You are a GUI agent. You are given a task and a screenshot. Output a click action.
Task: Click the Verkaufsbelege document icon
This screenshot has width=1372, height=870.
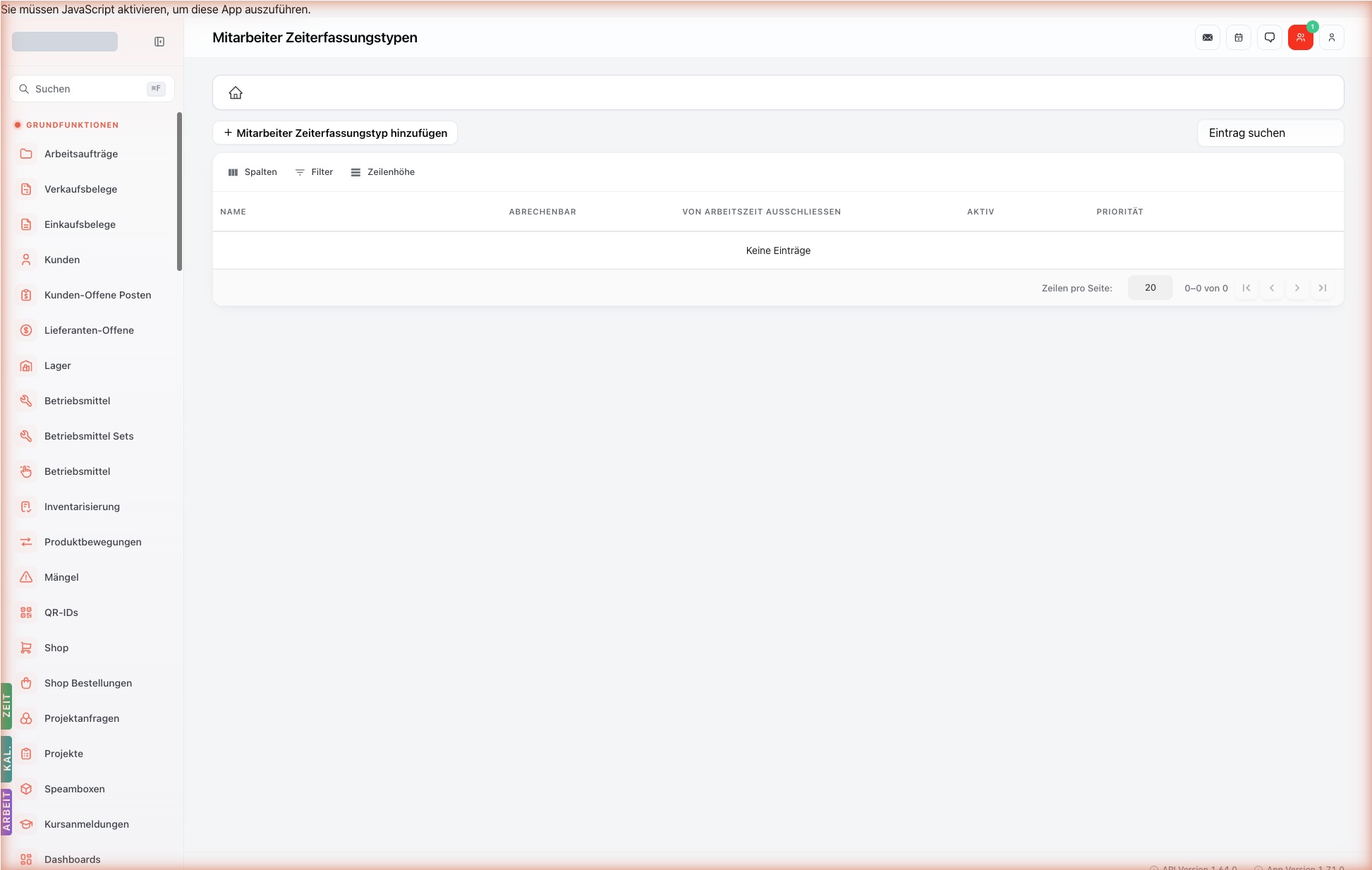[26, 189]
